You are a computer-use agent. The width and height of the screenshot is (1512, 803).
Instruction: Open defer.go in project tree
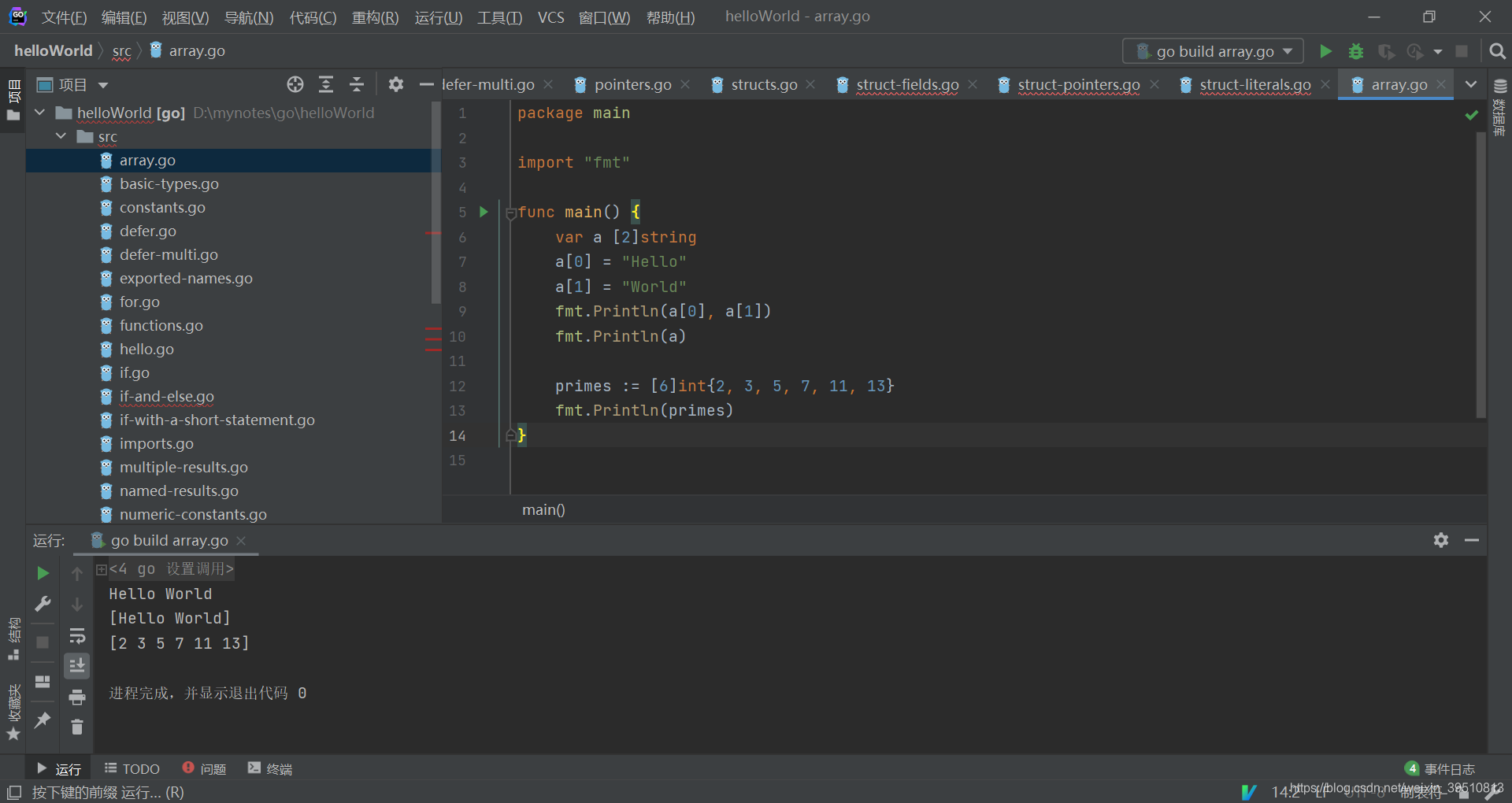point(148,231)
